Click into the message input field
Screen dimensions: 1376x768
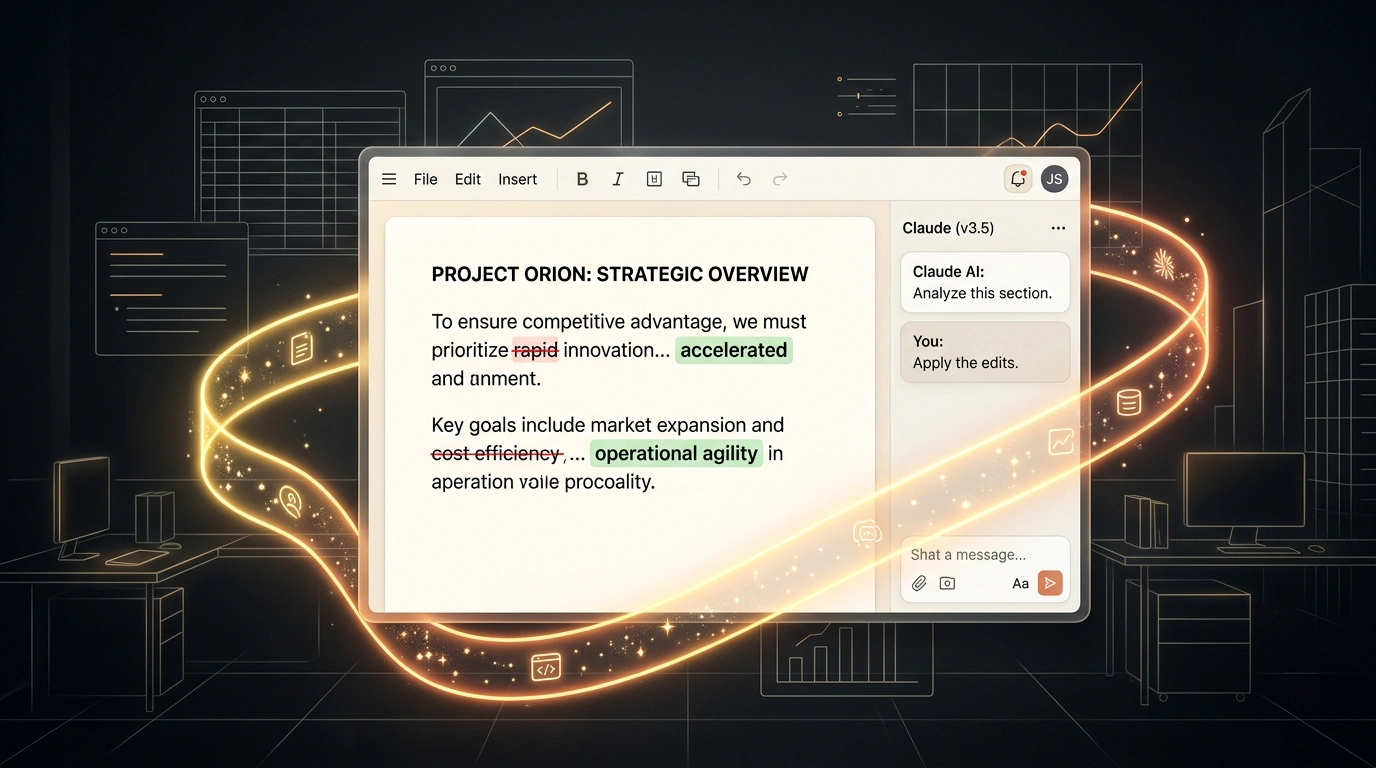(985, 555)
